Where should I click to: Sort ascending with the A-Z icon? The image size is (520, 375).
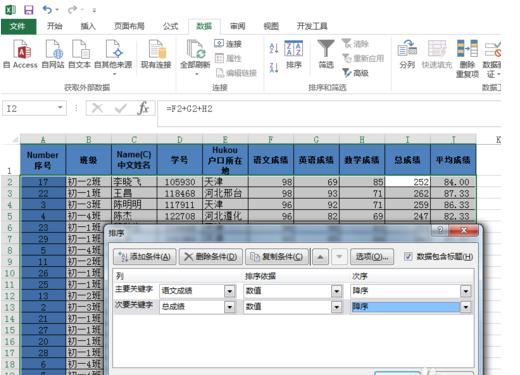pyautogui.click(x=274, y=49)
